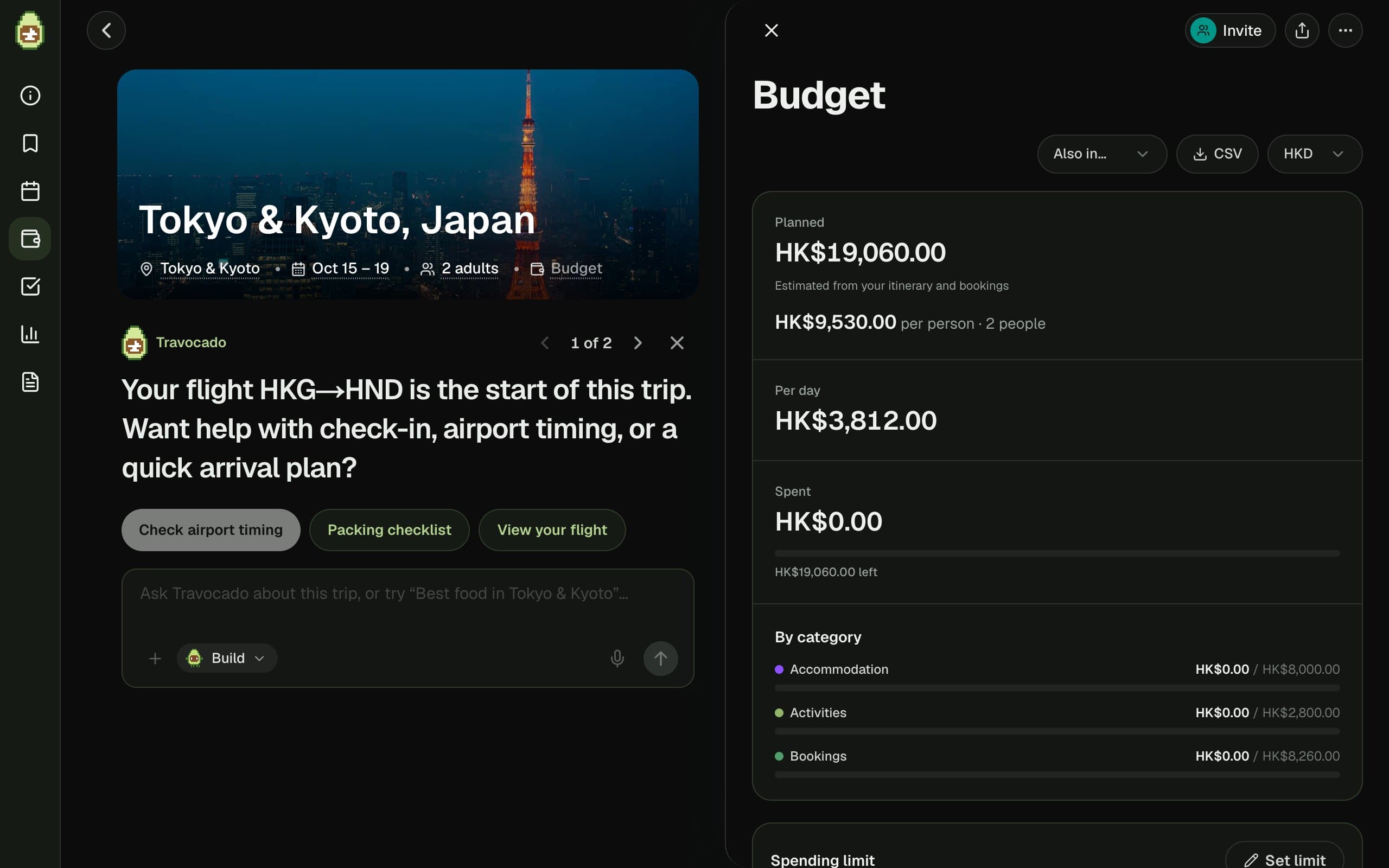Open the trip info sidebar icon
1389x868 pixels.
[30, 95]
